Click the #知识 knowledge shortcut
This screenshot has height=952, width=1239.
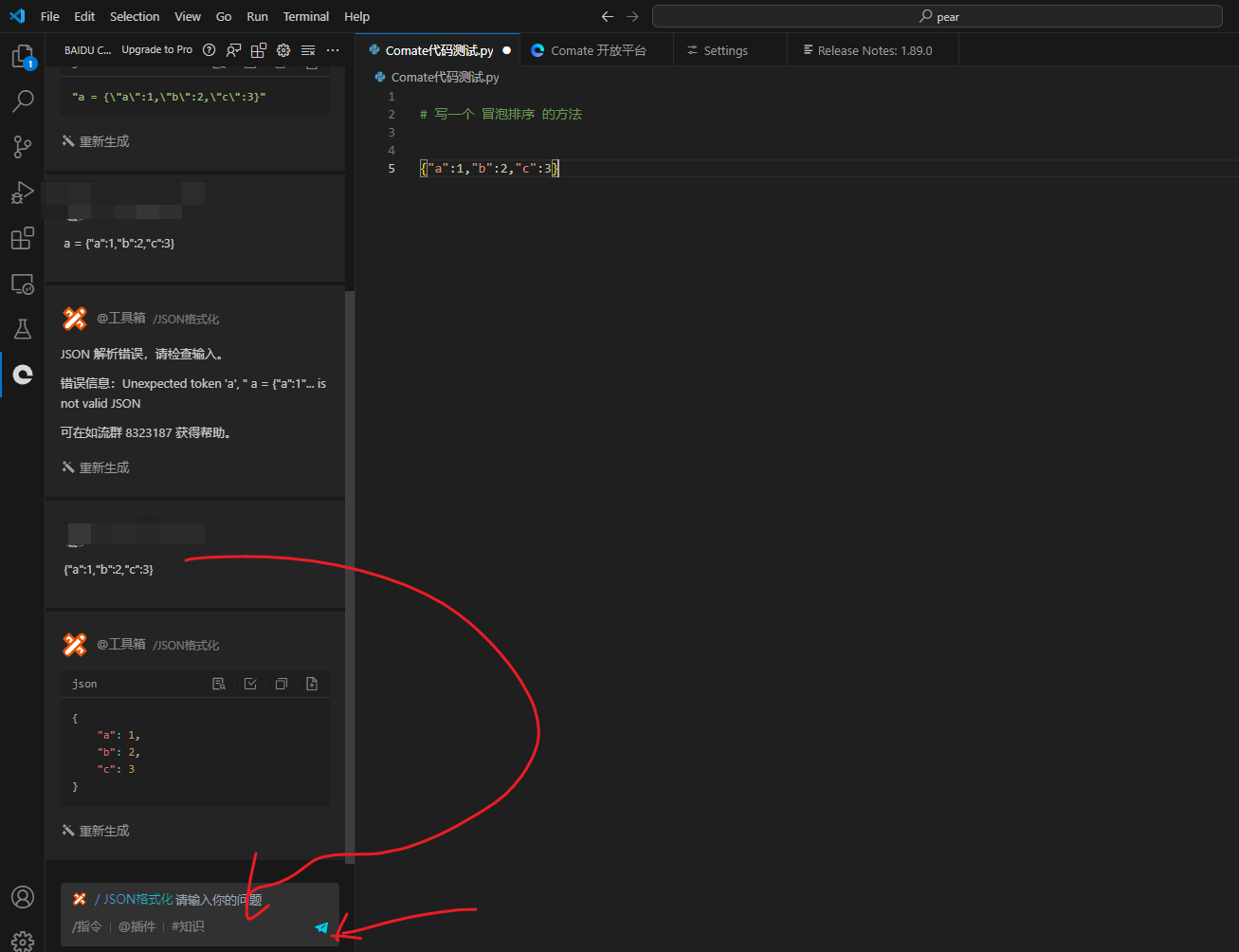pos(188,926)
